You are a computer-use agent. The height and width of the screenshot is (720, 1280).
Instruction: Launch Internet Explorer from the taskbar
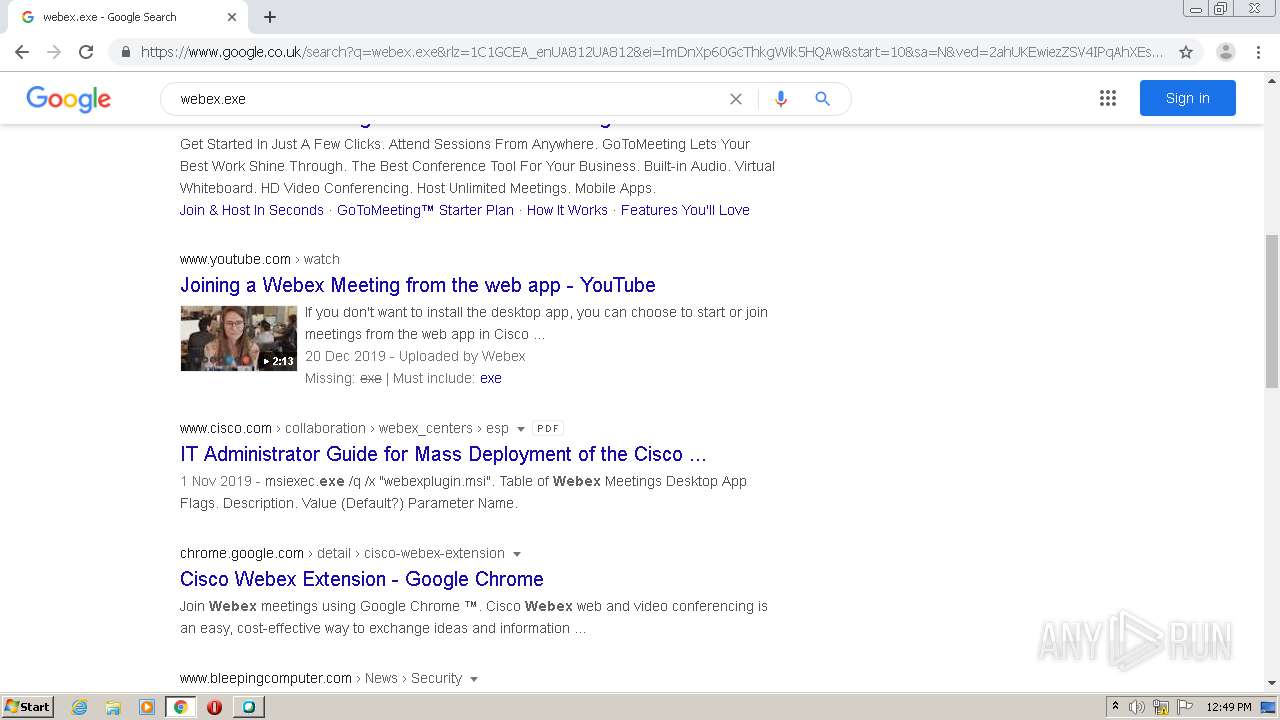[x=80, y=707]
